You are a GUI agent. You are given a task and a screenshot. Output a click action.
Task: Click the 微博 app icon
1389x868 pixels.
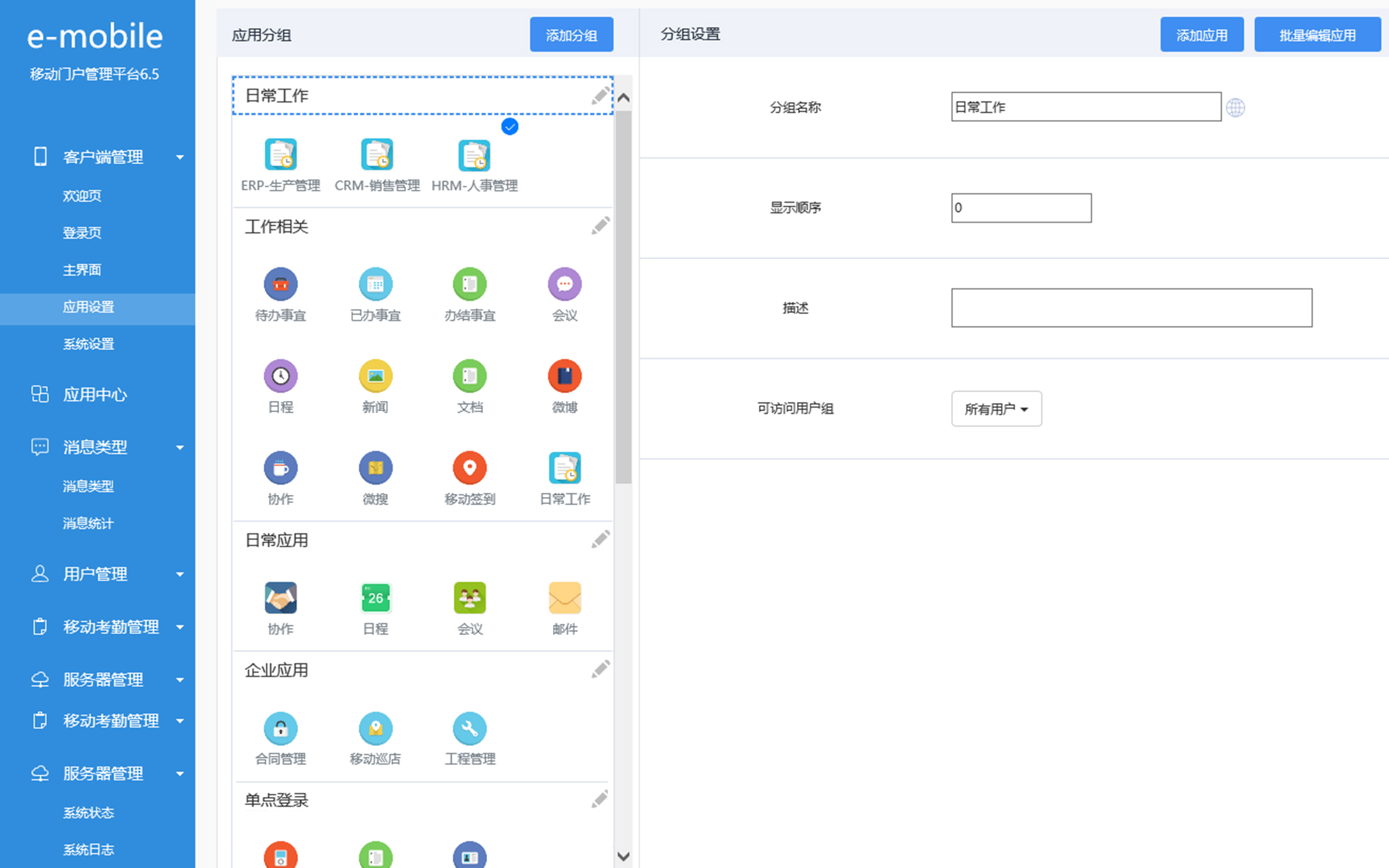(565, 376)
